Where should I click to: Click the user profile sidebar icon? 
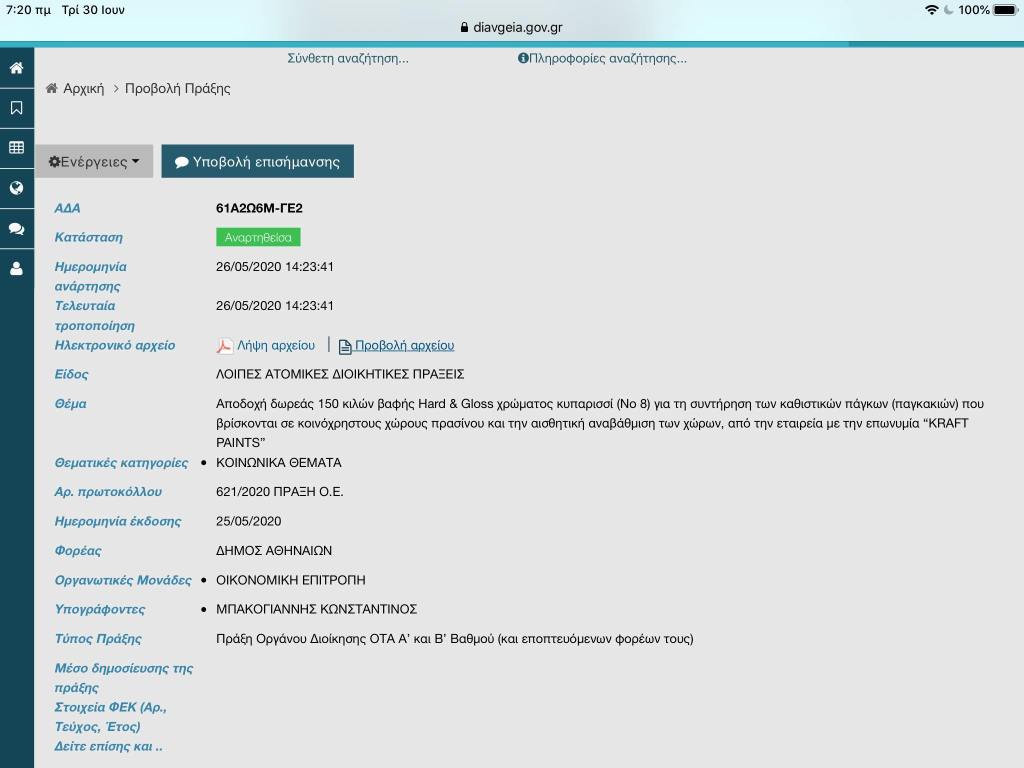coord(16,269)
